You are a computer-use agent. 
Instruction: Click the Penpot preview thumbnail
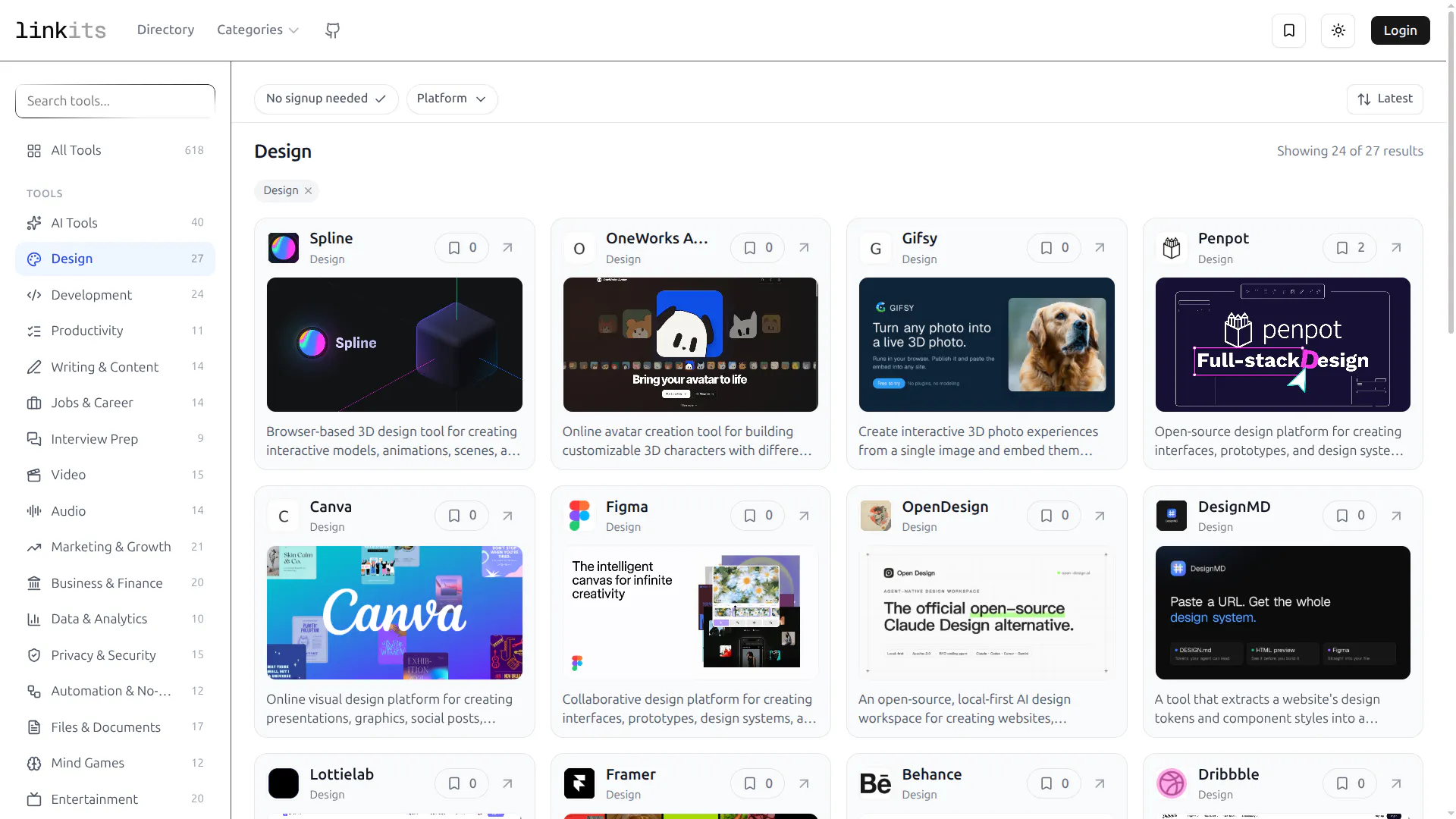[x=1283, y=344]
